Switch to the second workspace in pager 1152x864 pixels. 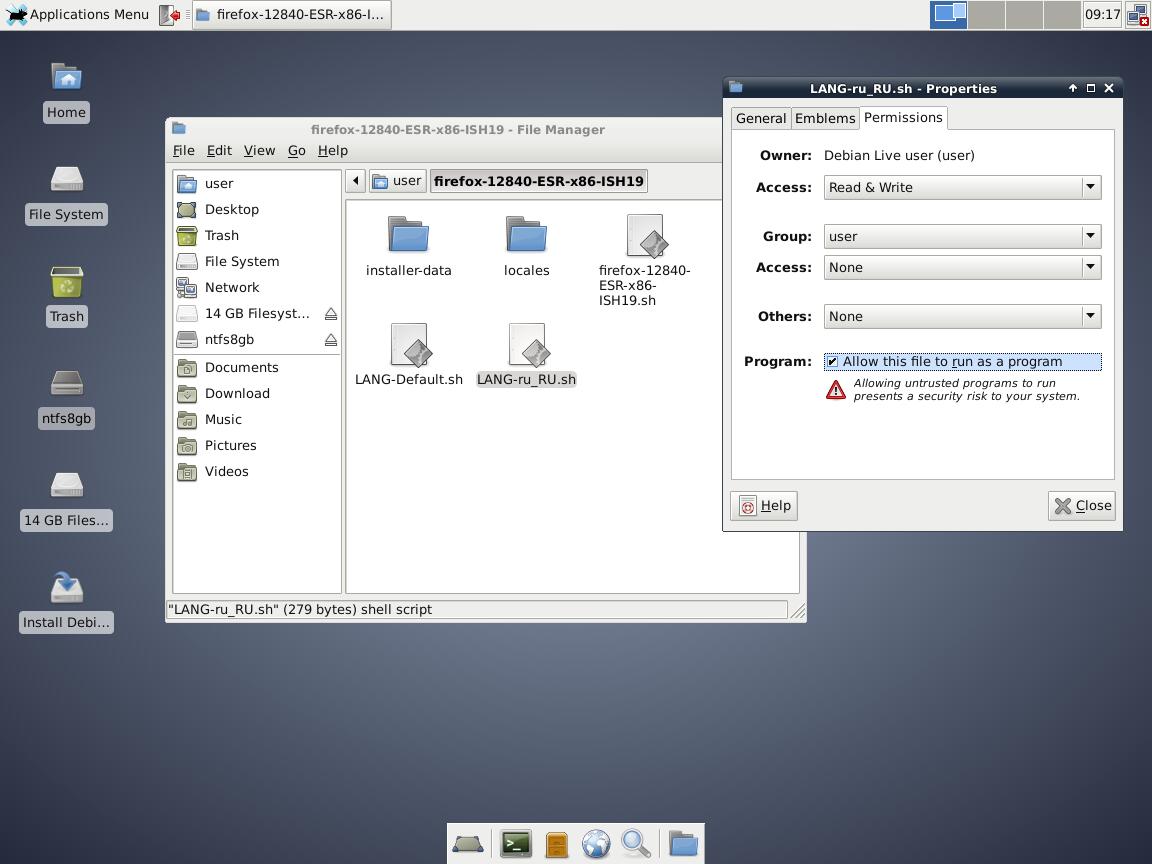(986, 15)
